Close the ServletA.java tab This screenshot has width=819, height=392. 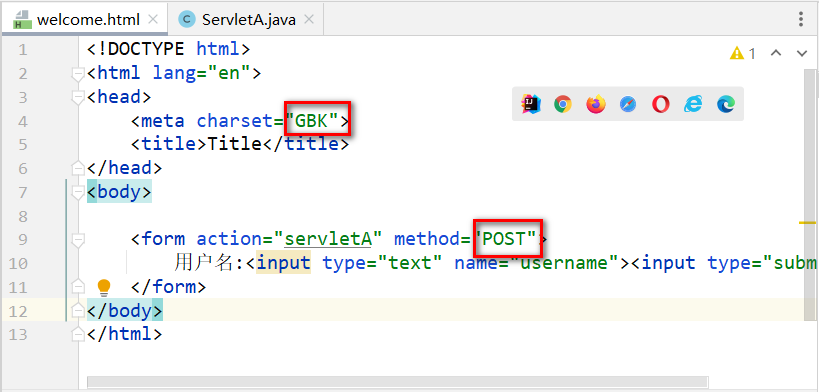click(309, 20)
